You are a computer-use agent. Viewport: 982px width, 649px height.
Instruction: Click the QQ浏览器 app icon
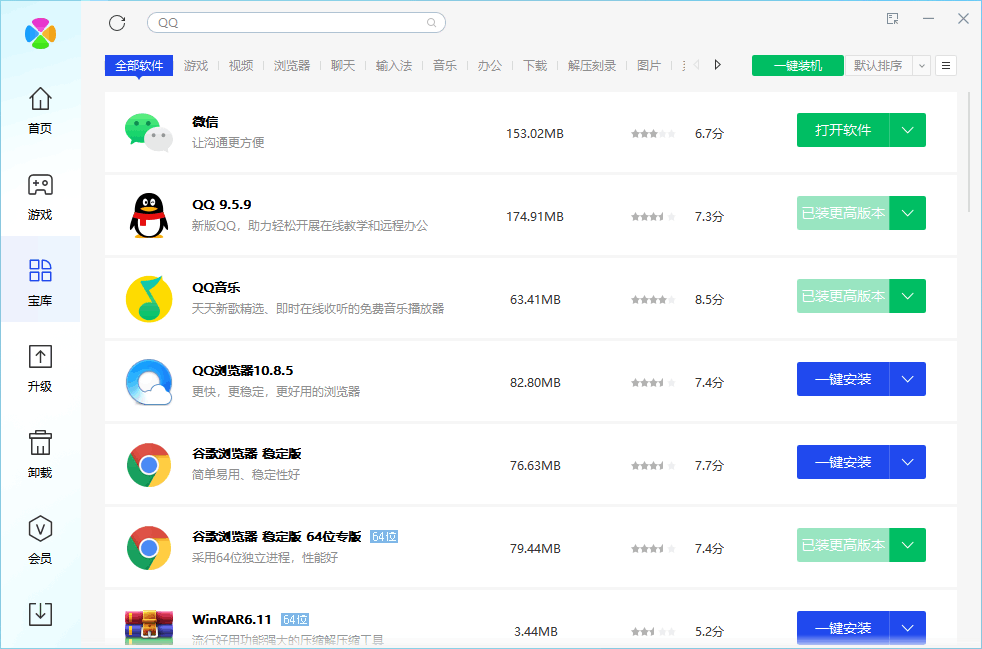coord(149,382)
